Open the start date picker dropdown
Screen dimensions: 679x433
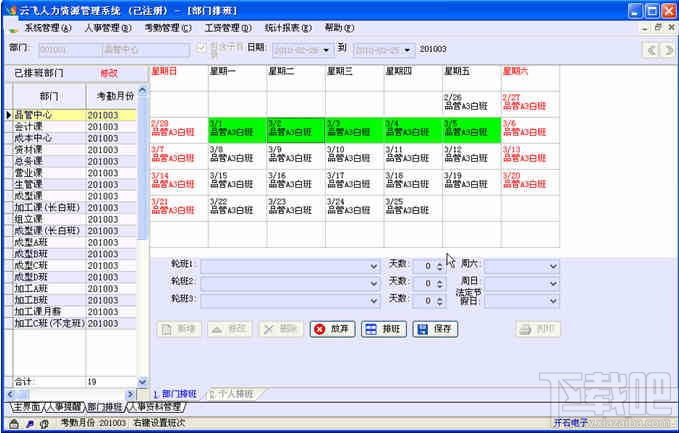tap(326, 50)
